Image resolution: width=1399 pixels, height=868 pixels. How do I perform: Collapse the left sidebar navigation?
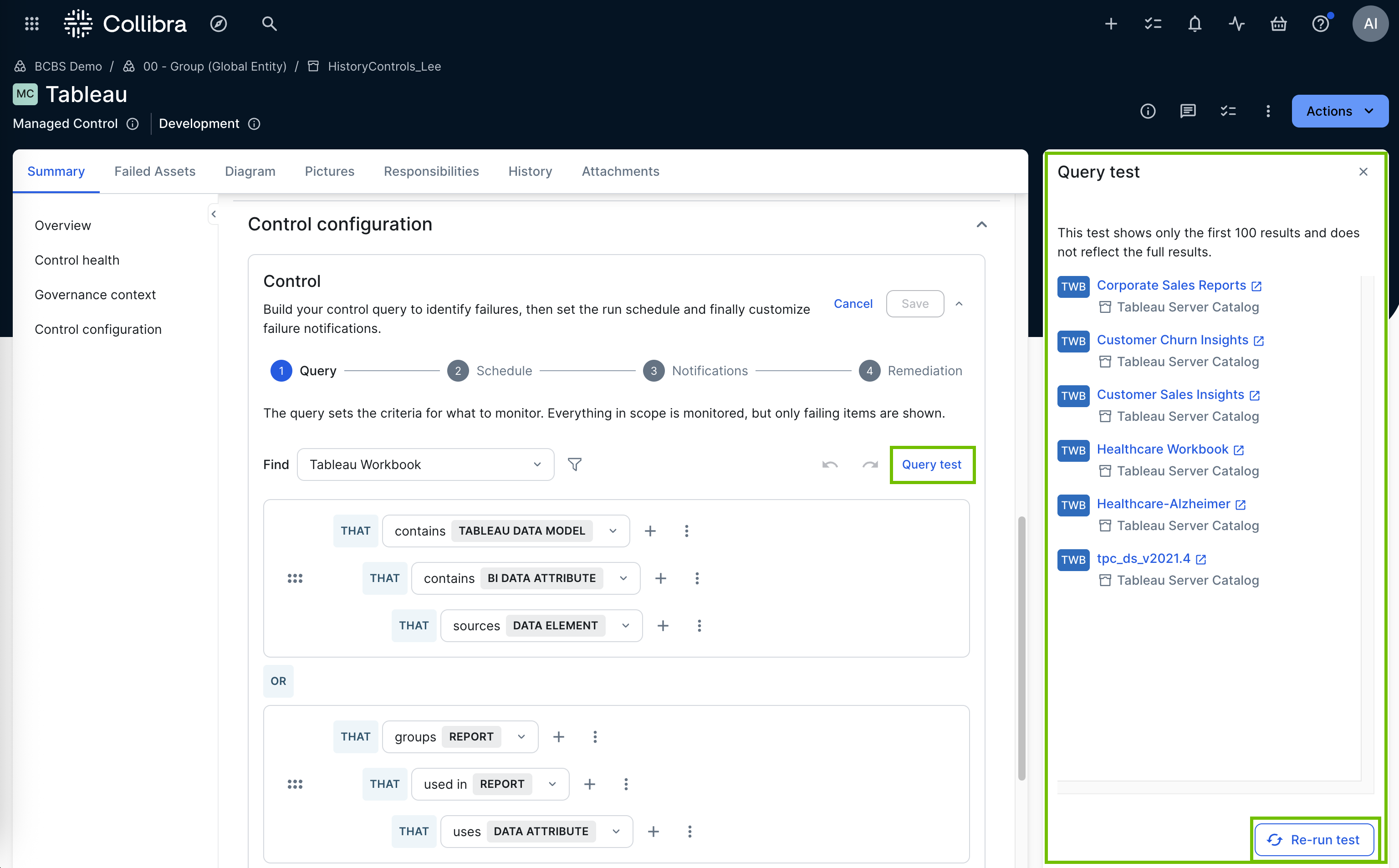pyautogui.click(x=214, y=214)
